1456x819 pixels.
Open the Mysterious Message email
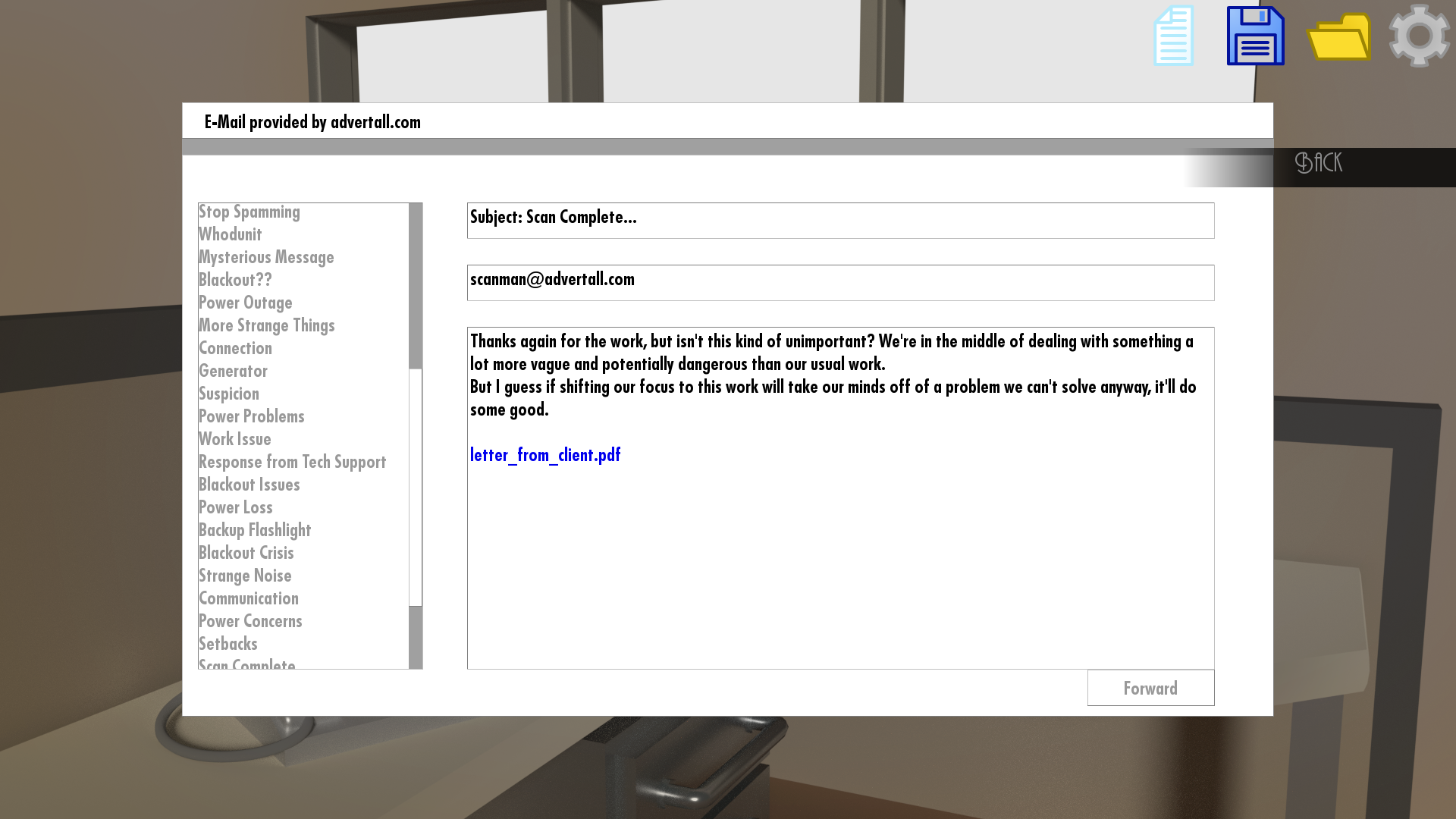(266, 258)
